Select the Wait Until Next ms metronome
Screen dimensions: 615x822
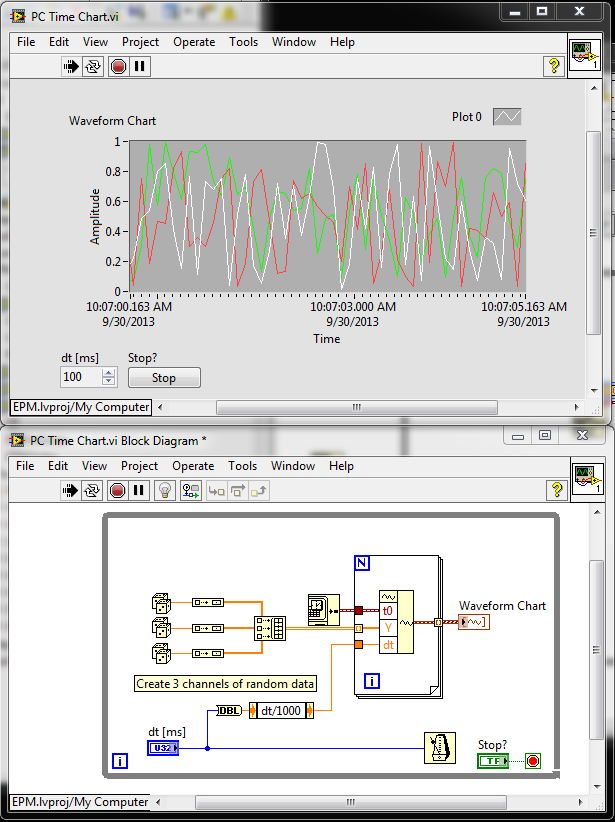coord(439,748)
